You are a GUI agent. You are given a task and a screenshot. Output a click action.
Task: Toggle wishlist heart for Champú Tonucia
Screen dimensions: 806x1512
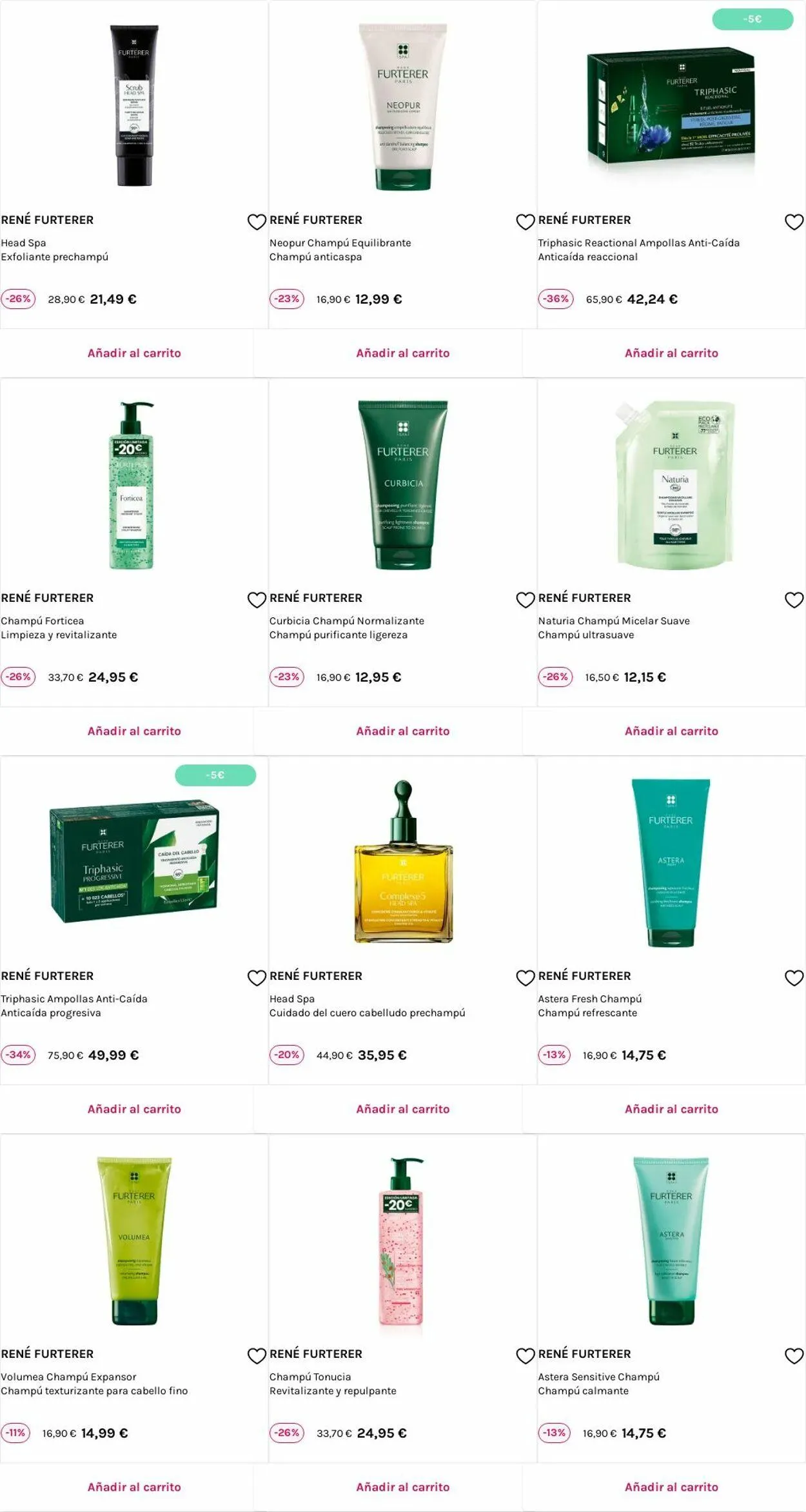526,1356
